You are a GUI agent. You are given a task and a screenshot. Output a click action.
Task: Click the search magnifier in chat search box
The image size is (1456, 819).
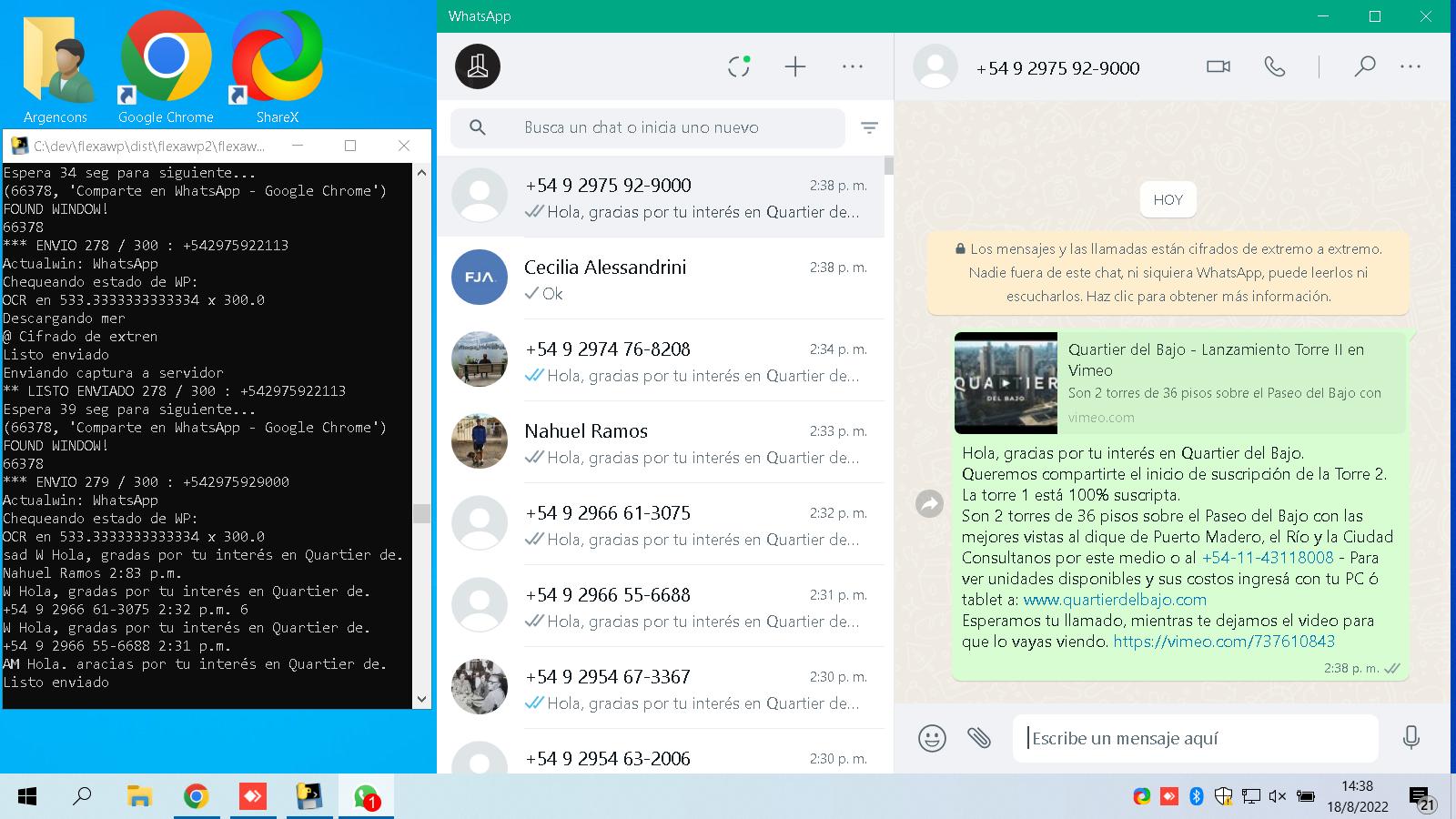click(x=478, y=127)
